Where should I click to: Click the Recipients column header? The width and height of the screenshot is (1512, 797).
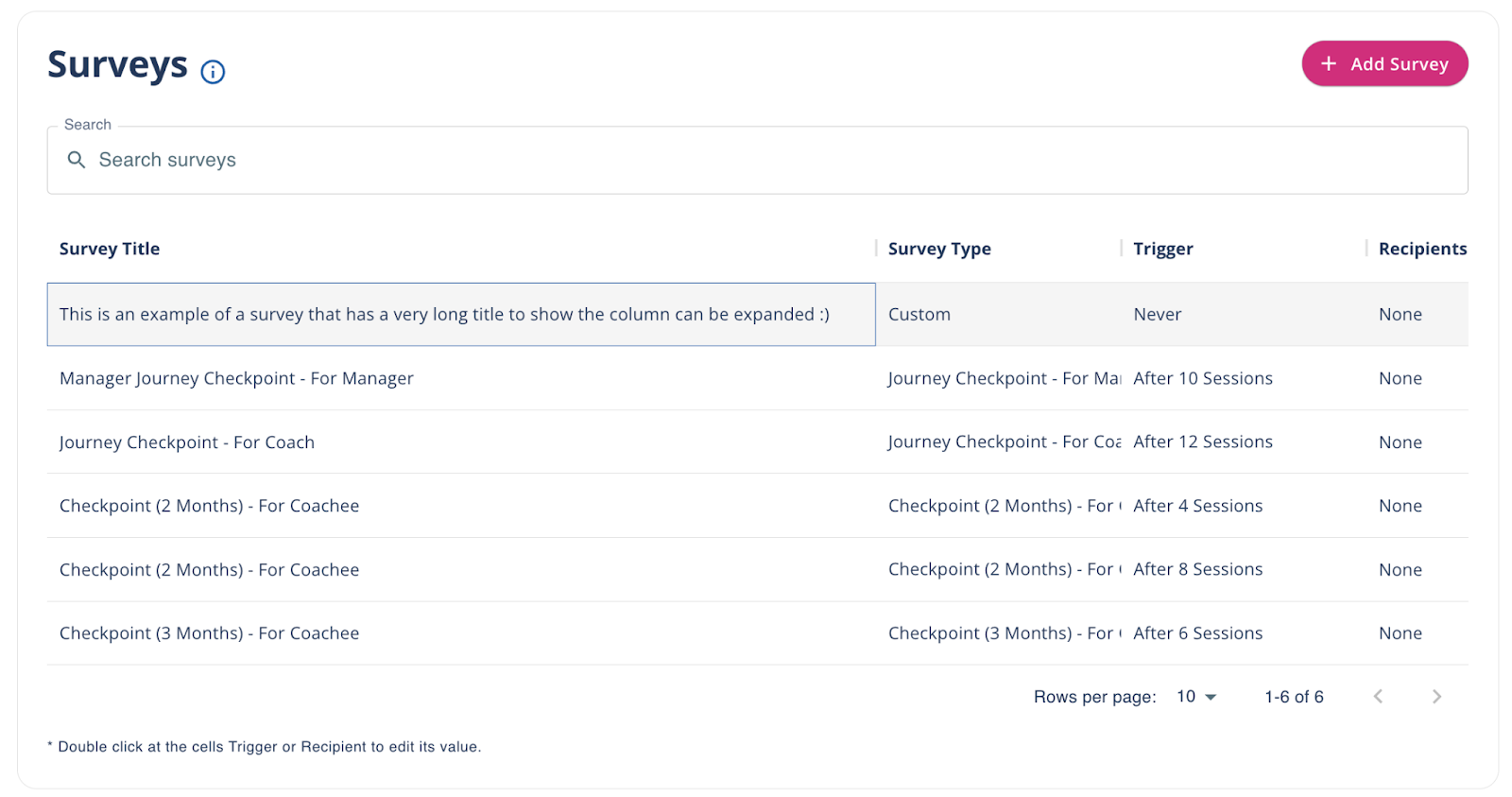pyautogui.click(x=1421, y=249)
